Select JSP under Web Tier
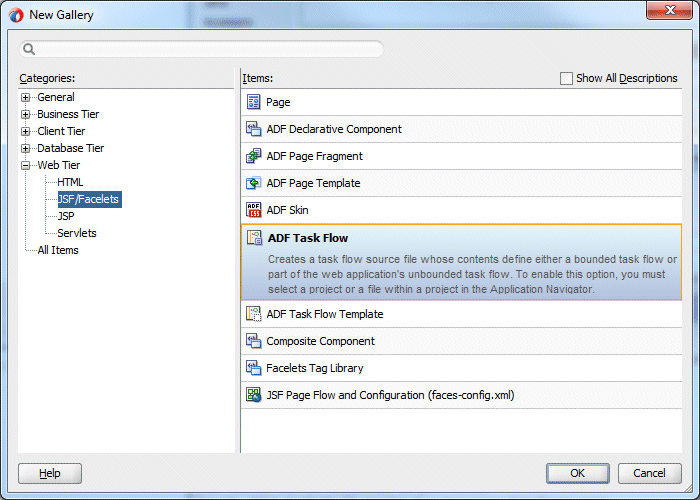The image size is (700, 500). [x=66, y=216]
